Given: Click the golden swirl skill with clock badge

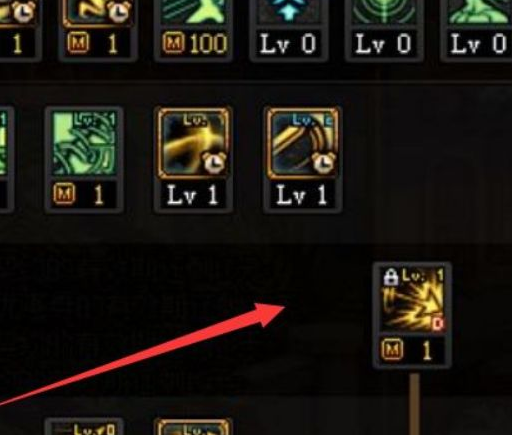Looking at the screenshot, I should 193,143.
